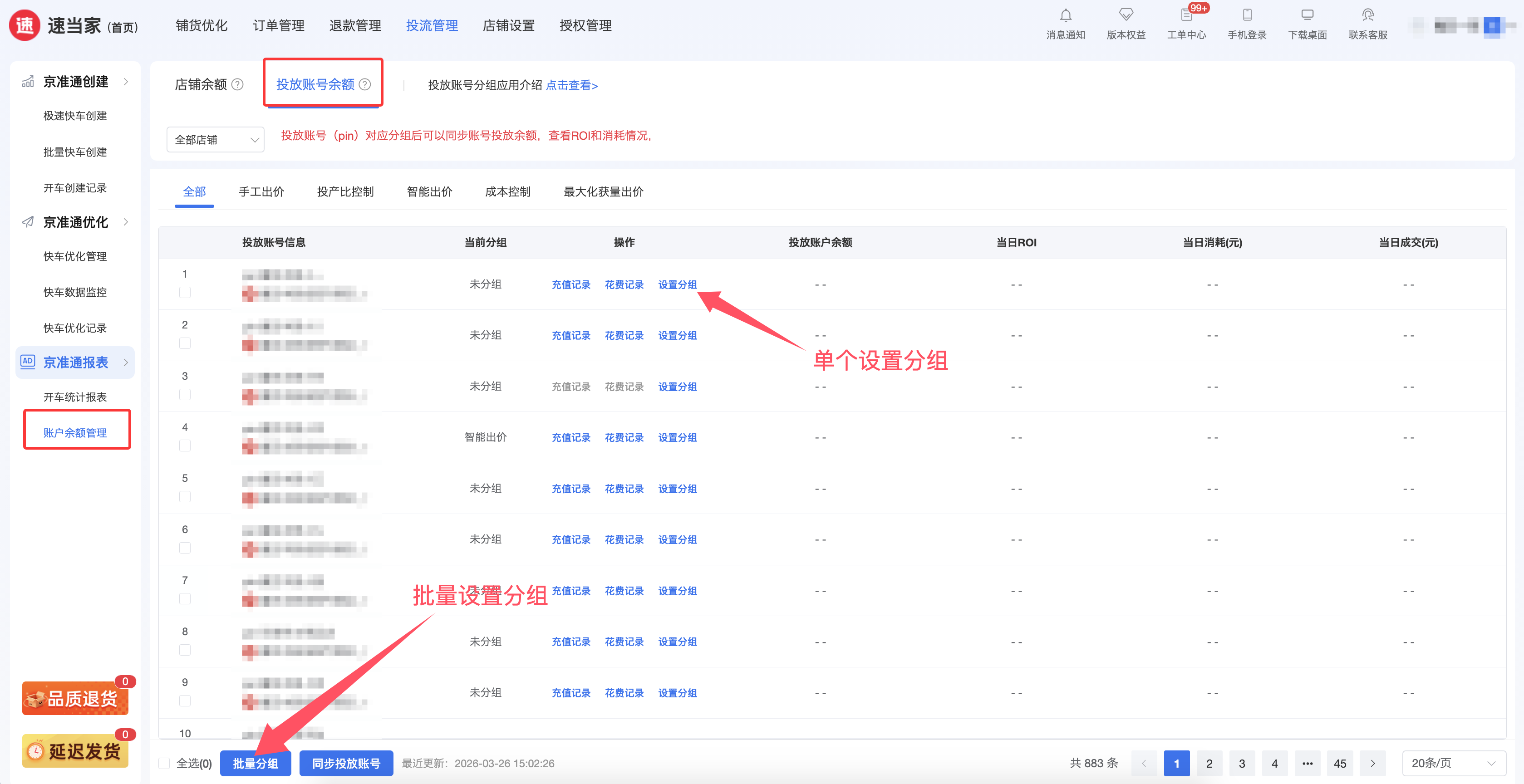Image resolution: width=1524 pixels, height=784 pixels.
Task: Click the 手机登录 phone icon
Action: 1247,15
